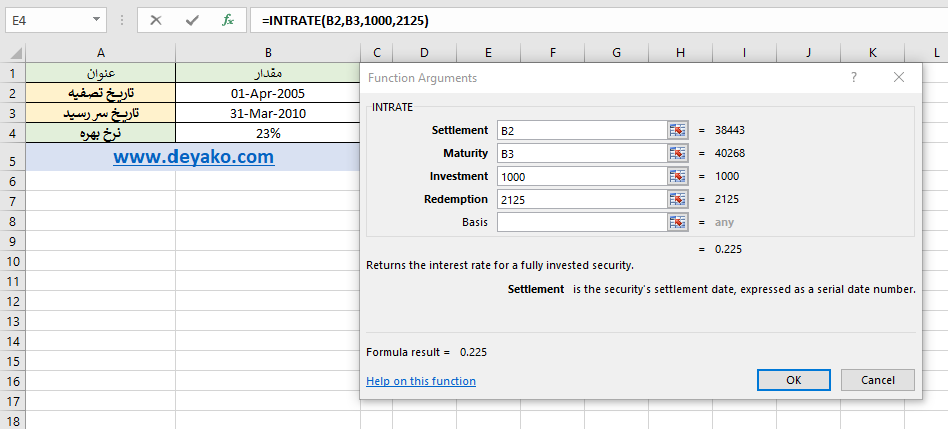Expand the Name Box dropdown arrow
Image resolution: width=948 pixels, height=429 pixels.
coord(96,20)
